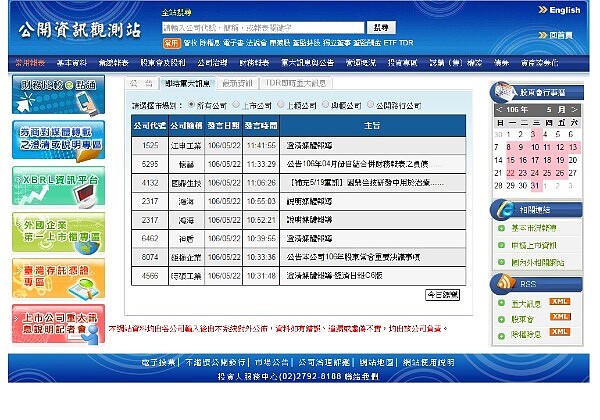
Task: Select the 公開發行公司 radio button
Action: tap(370, 104)
